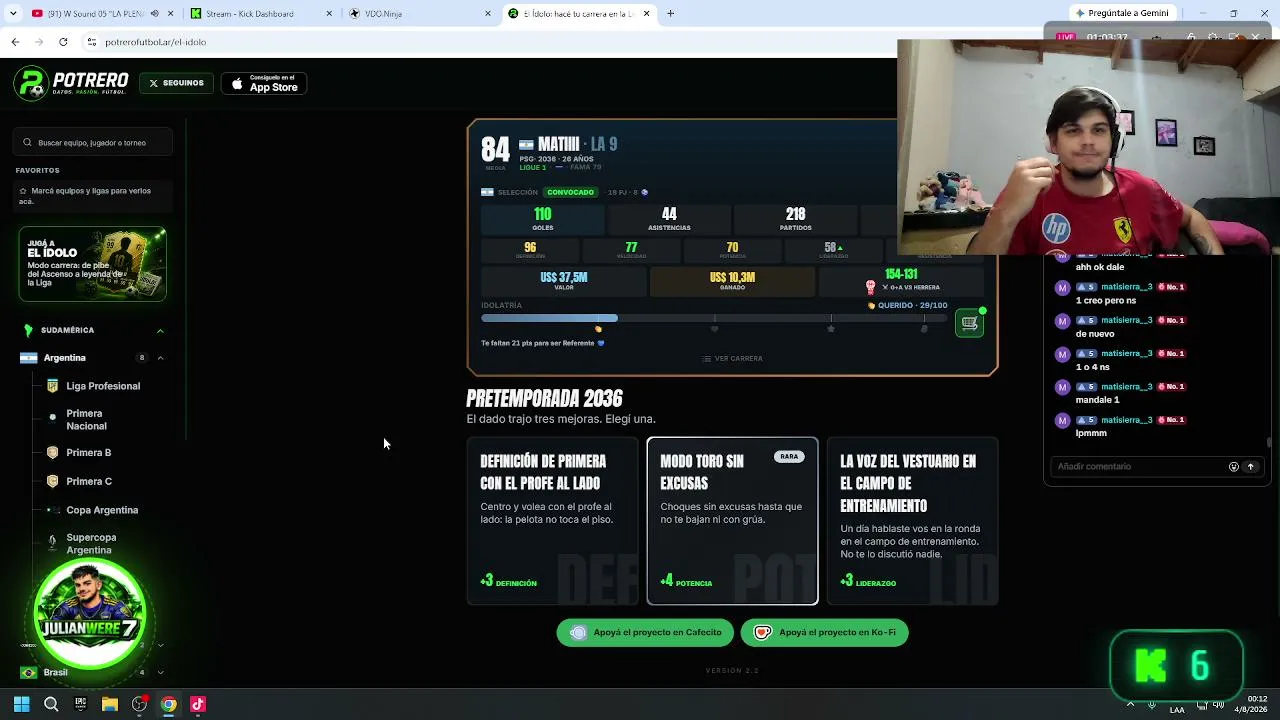Screen dimensions: 1280x720
Task: Click the US$ 10,3M Ganado box
Action: [x=732, y=281]
